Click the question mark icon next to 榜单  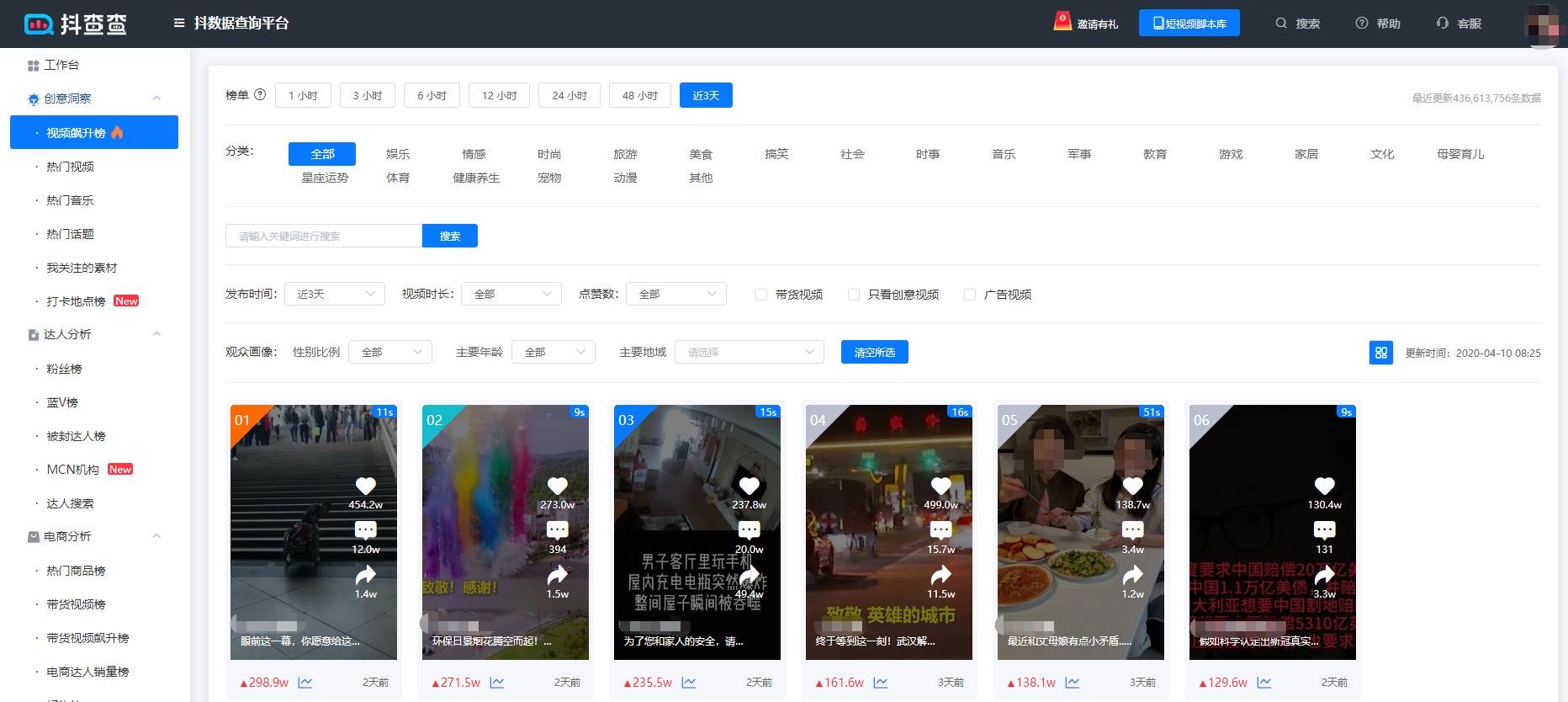point(260,95)
